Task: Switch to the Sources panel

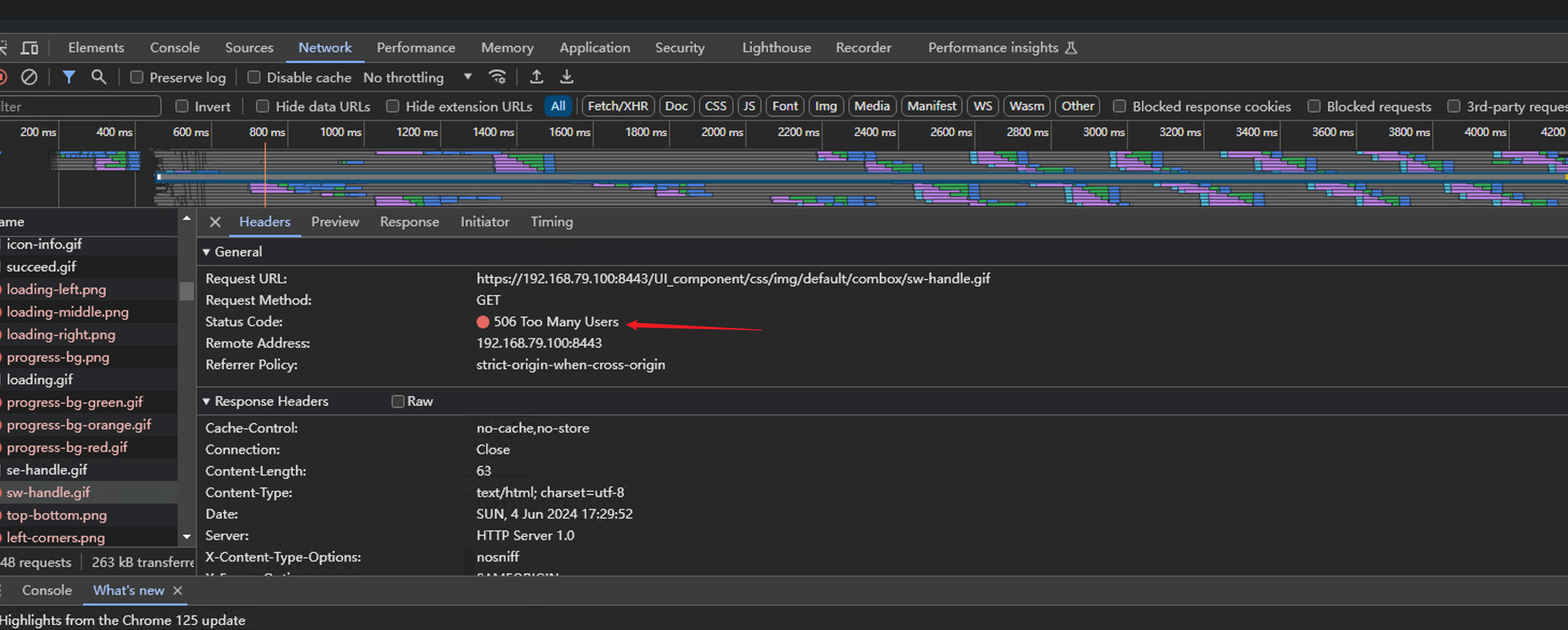Action: pos(249,47)
